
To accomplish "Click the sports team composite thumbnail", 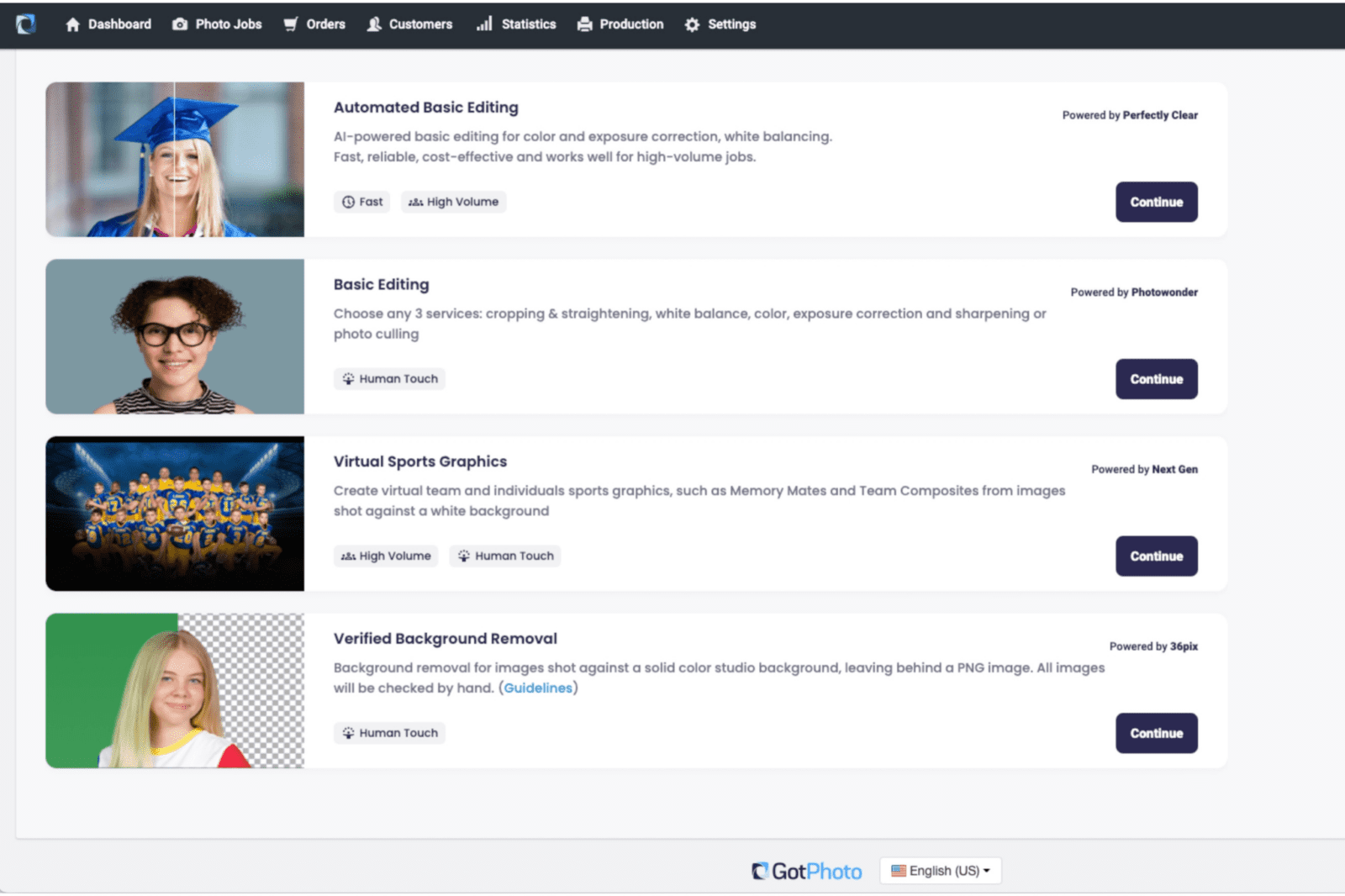I will [175, 514].
